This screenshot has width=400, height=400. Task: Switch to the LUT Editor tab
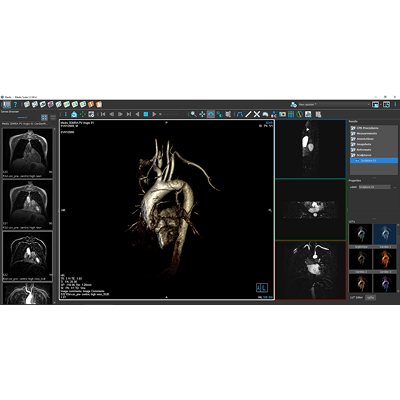[x=356, y=297]
